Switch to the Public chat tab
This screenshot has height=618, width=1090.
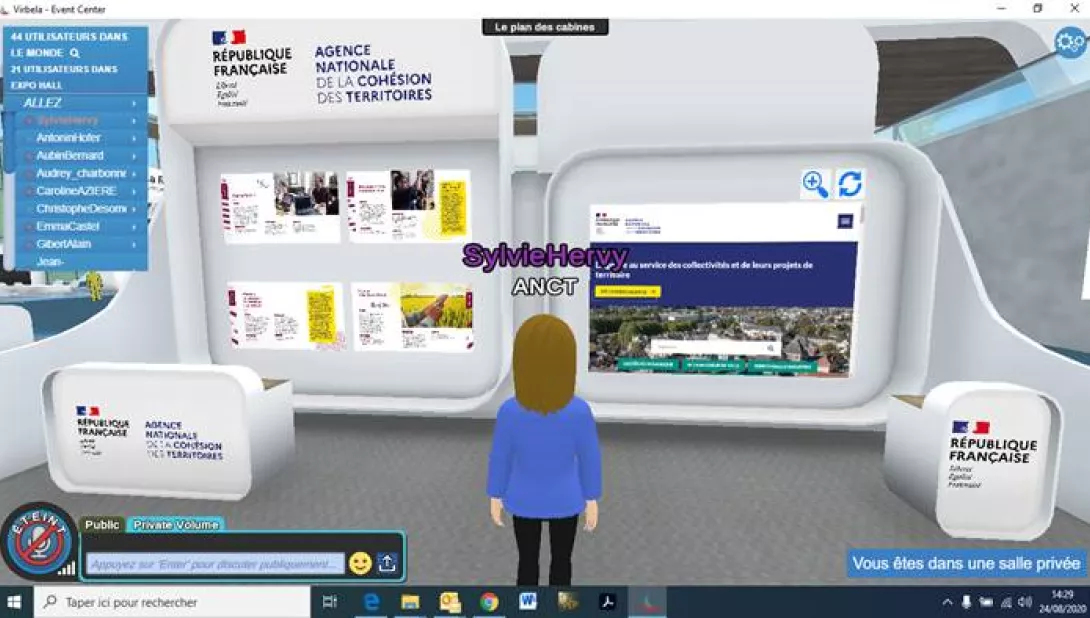point(102,525)
